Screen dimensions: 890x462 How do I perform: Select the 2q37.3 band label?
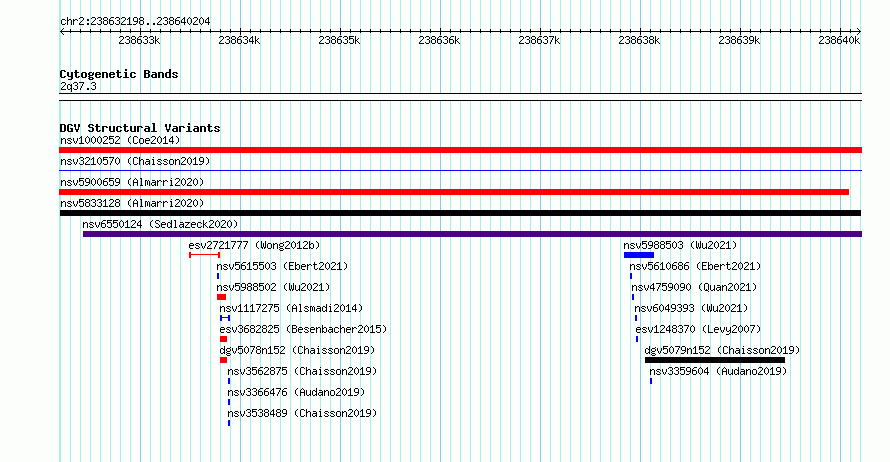78,87
